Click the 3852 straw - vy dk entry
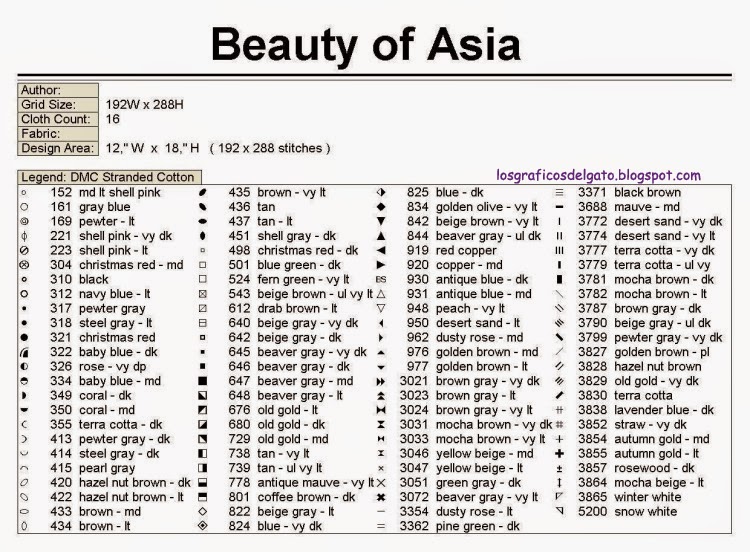Viewport: 750px width, 552px height. pyautogui.click(x=632, y=425)
